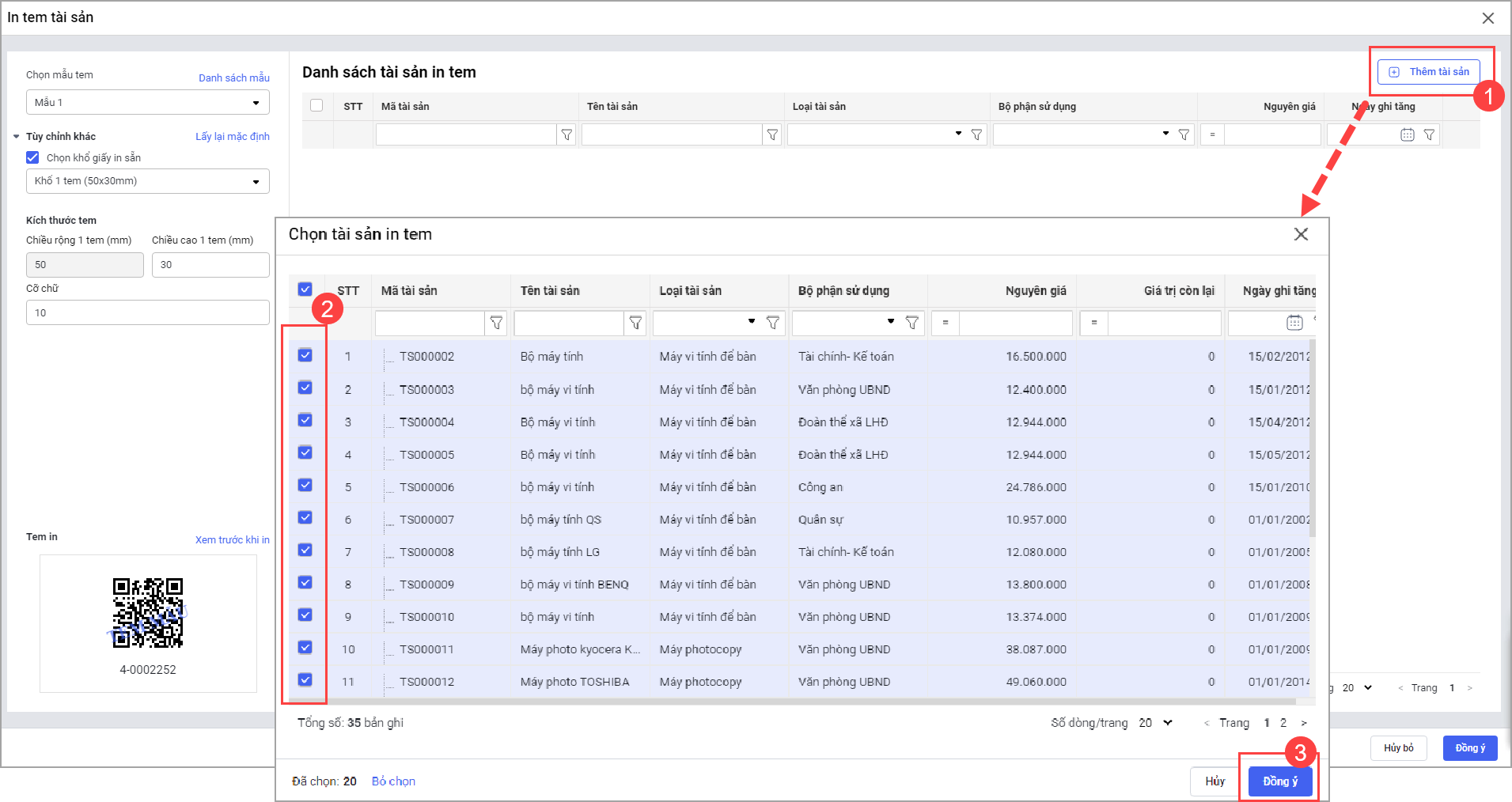Click filter icon for Tên tài sản in popup

(x=635, y=323)
